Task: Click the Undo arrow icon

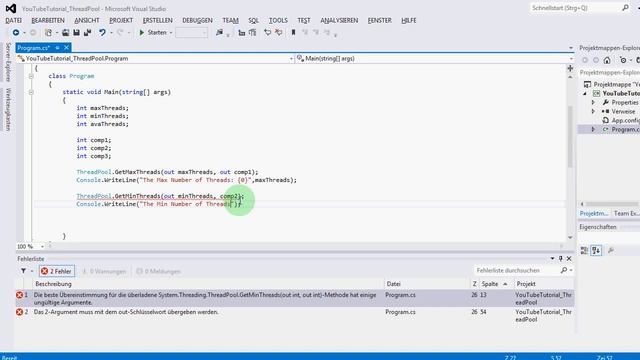Action: click(x=102, y=33)
